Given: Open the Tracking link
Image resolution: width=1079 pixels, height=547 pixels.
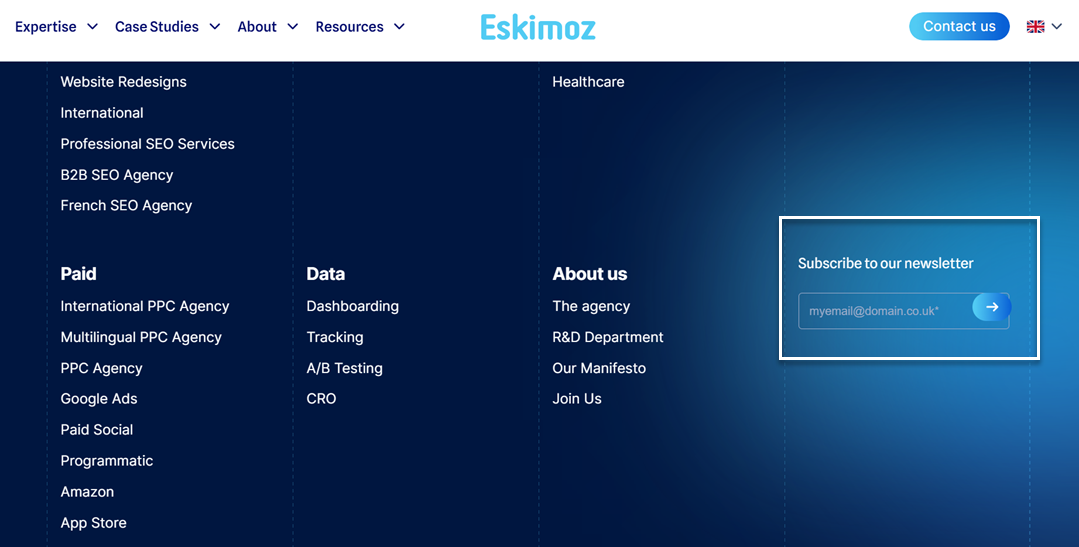Looking at the screenshot, I should 334,337.
